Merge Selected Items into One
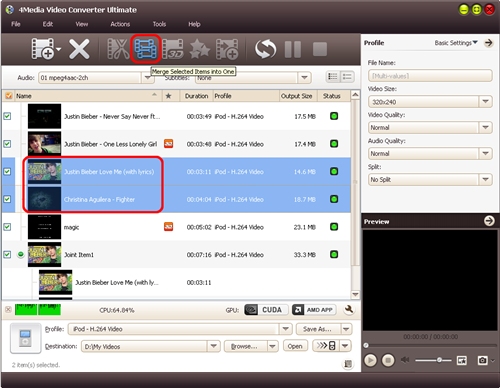500x388 pixels. 146,49
